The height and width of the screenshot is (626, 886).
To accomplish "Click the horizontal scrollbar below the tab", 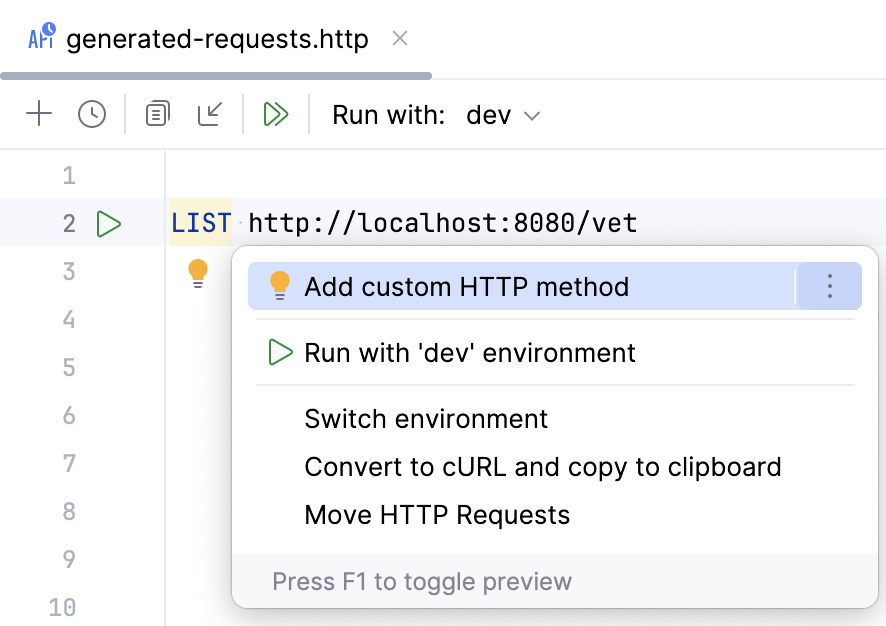I will [x=215, y=72].
